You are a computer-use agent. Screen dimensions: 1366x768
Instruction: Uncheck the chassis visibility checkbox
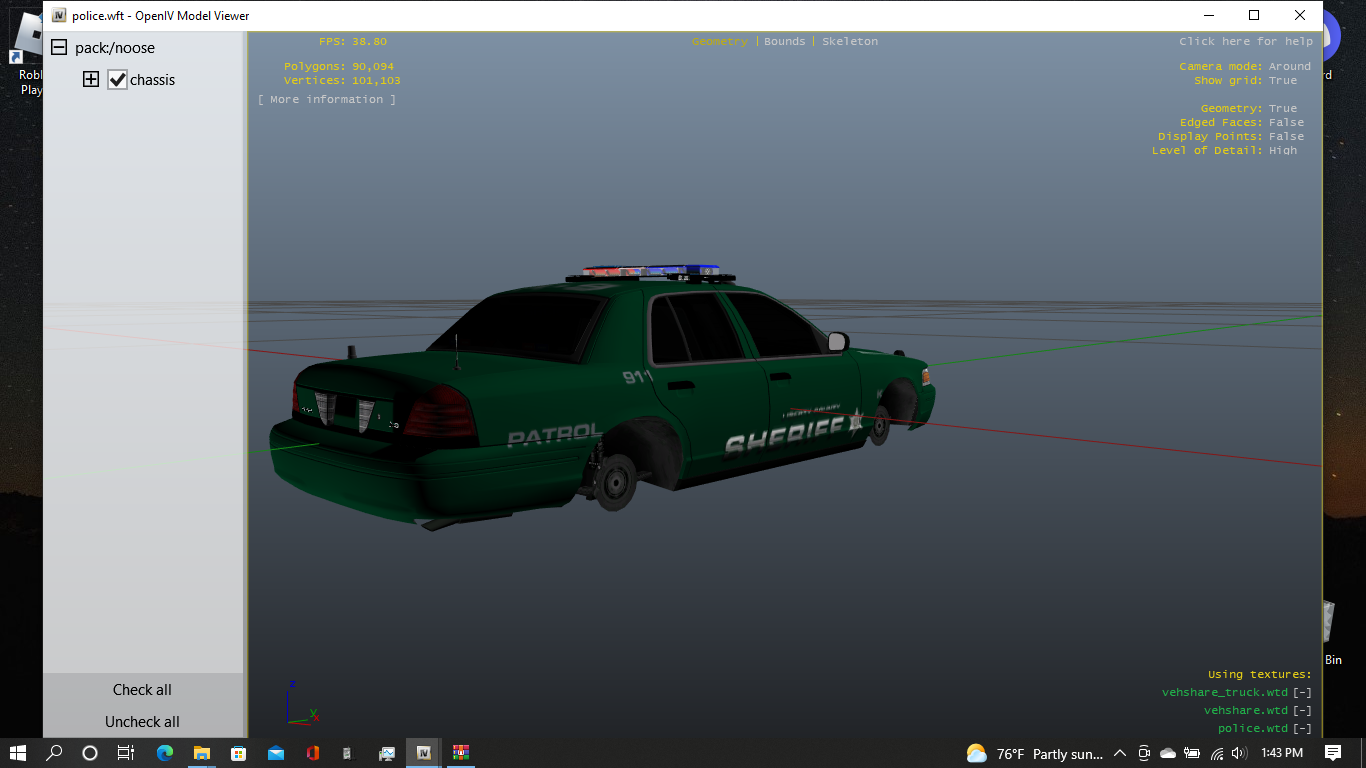(x=118, y=79)
